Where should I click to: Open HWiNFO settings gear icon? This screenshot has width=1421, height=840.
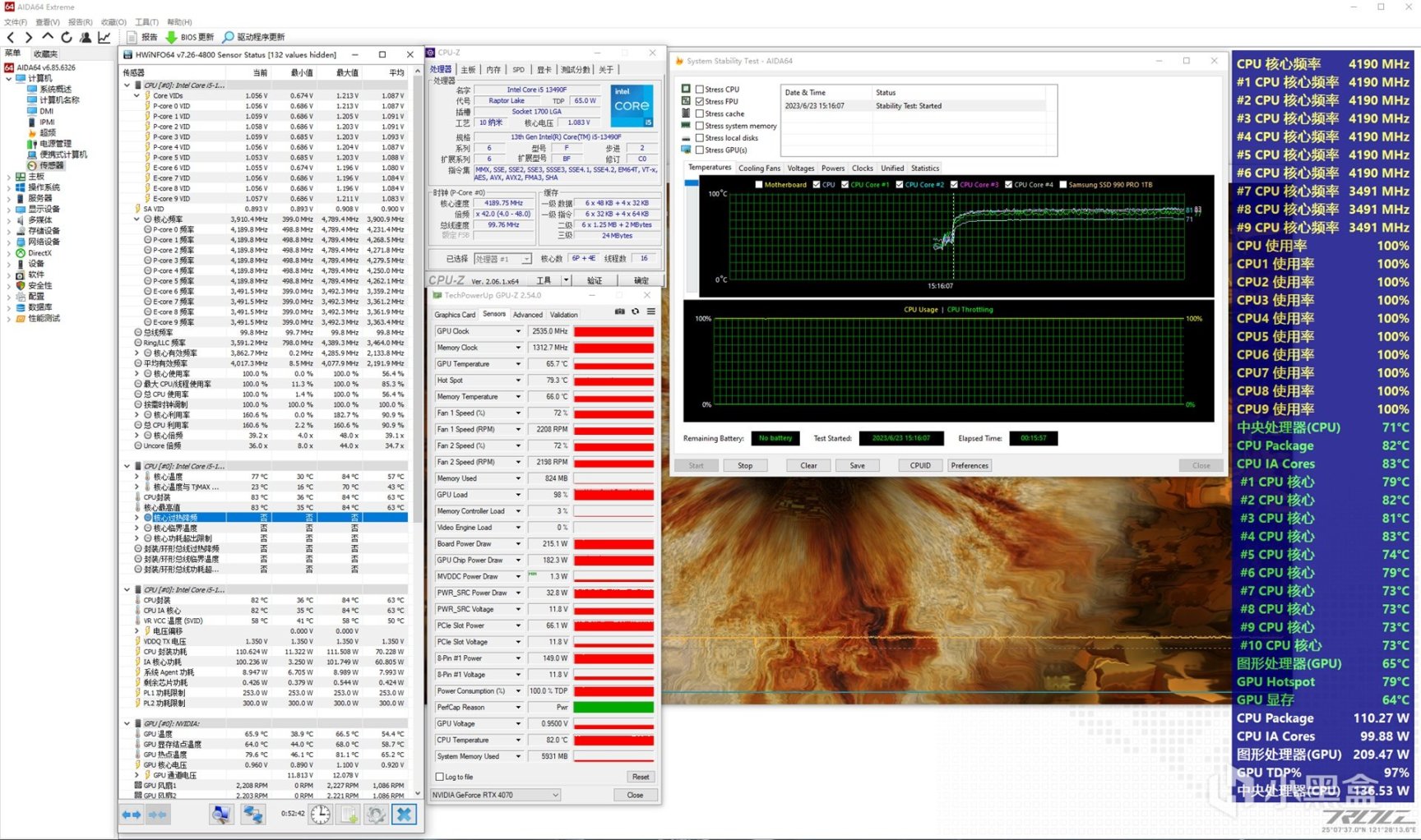coord(376,815)
